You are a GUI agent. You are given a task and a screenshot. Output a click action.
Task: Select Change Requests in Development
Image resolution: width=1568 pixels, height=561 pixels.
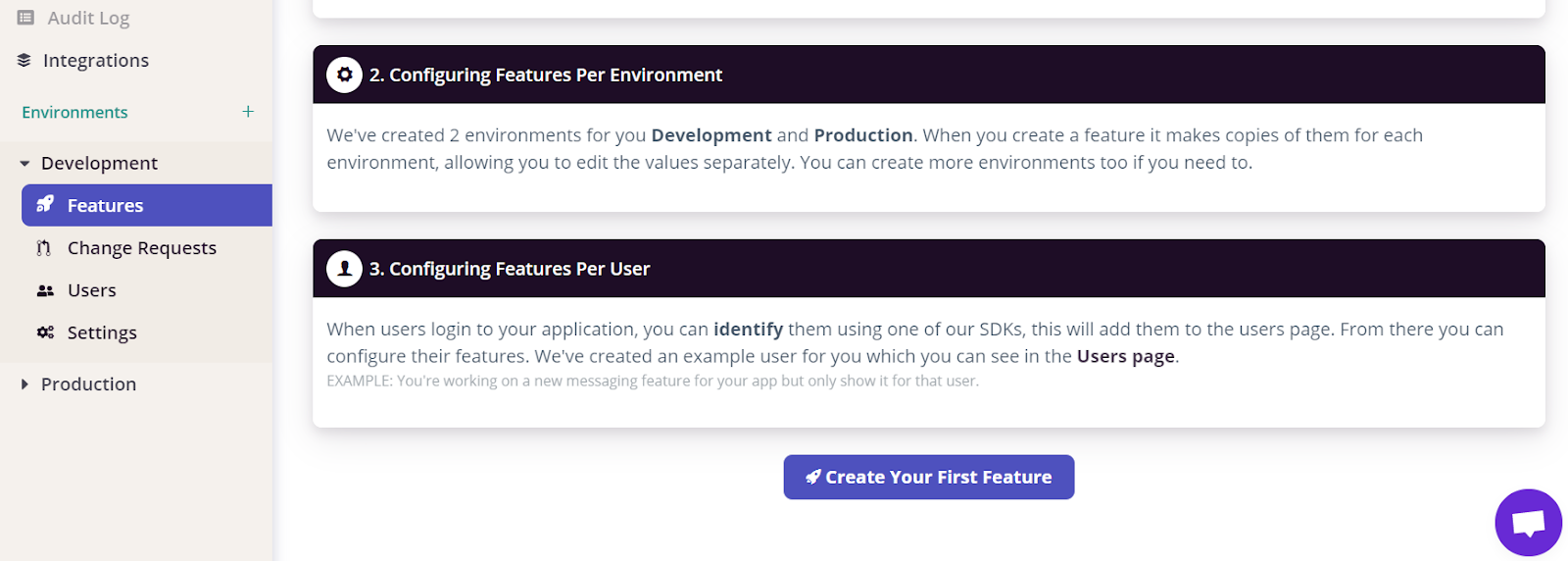click(x=142, y=248)
